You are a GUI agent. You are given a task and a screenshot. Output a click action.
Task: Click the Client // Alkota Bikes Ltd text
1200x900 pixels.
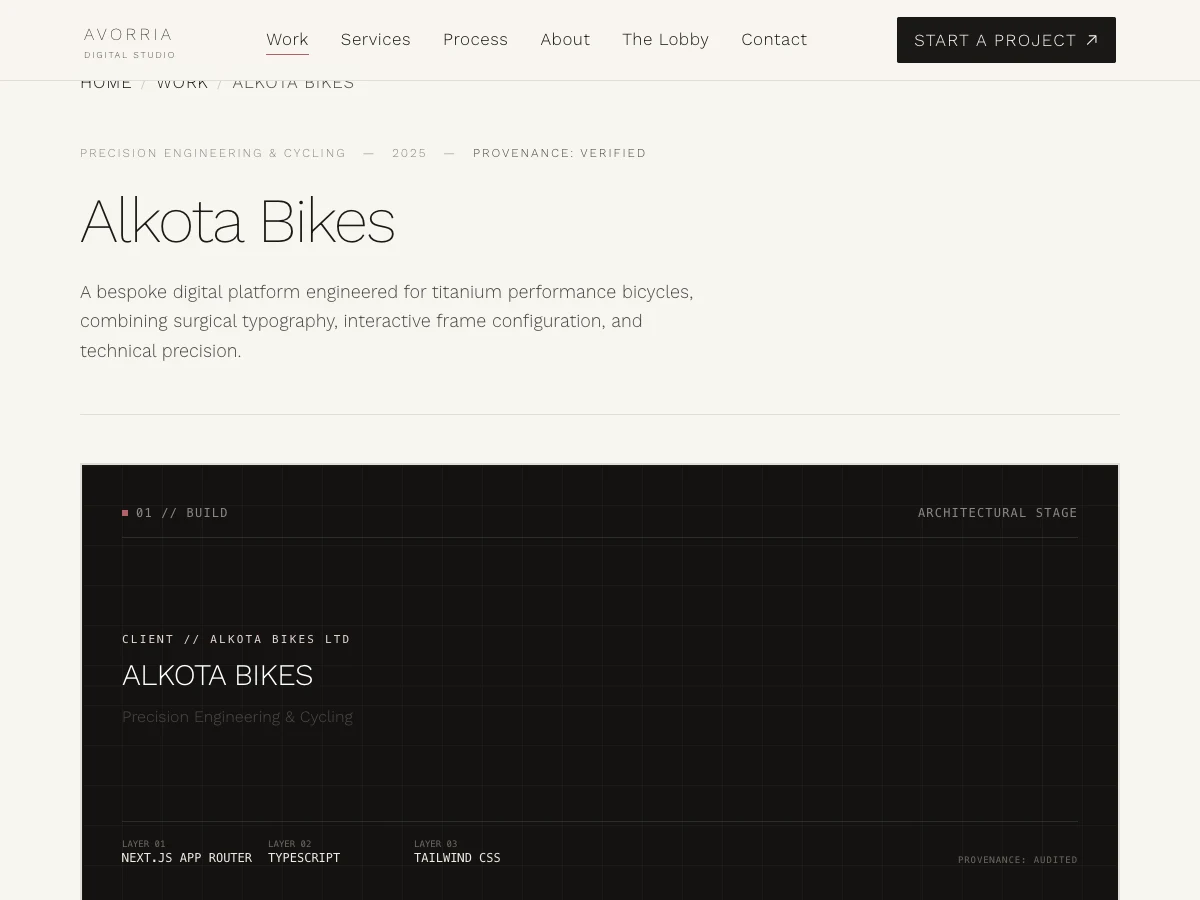coord(236,639)
